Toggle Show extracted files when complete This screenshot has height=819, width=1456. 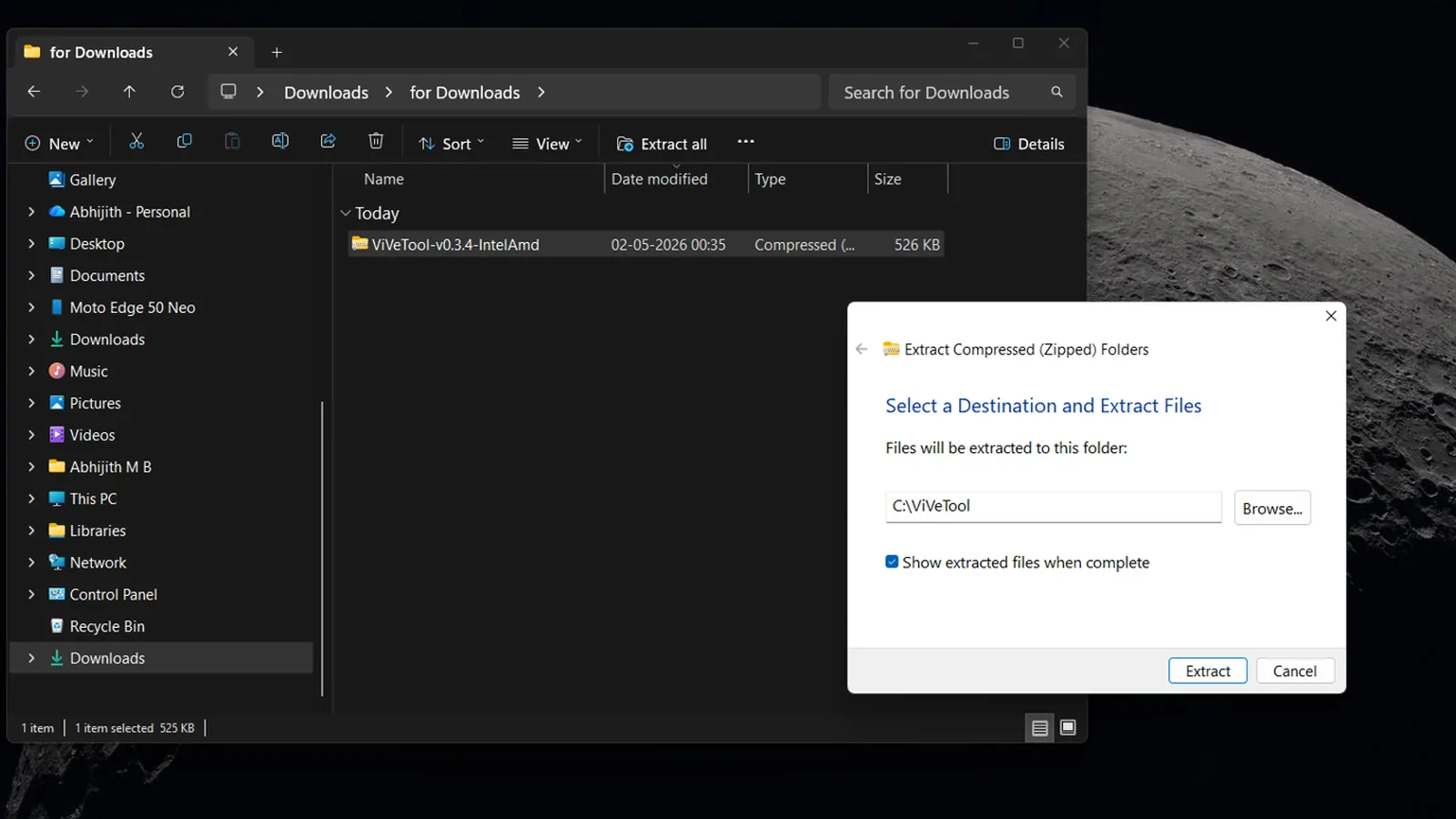(892, 562)
